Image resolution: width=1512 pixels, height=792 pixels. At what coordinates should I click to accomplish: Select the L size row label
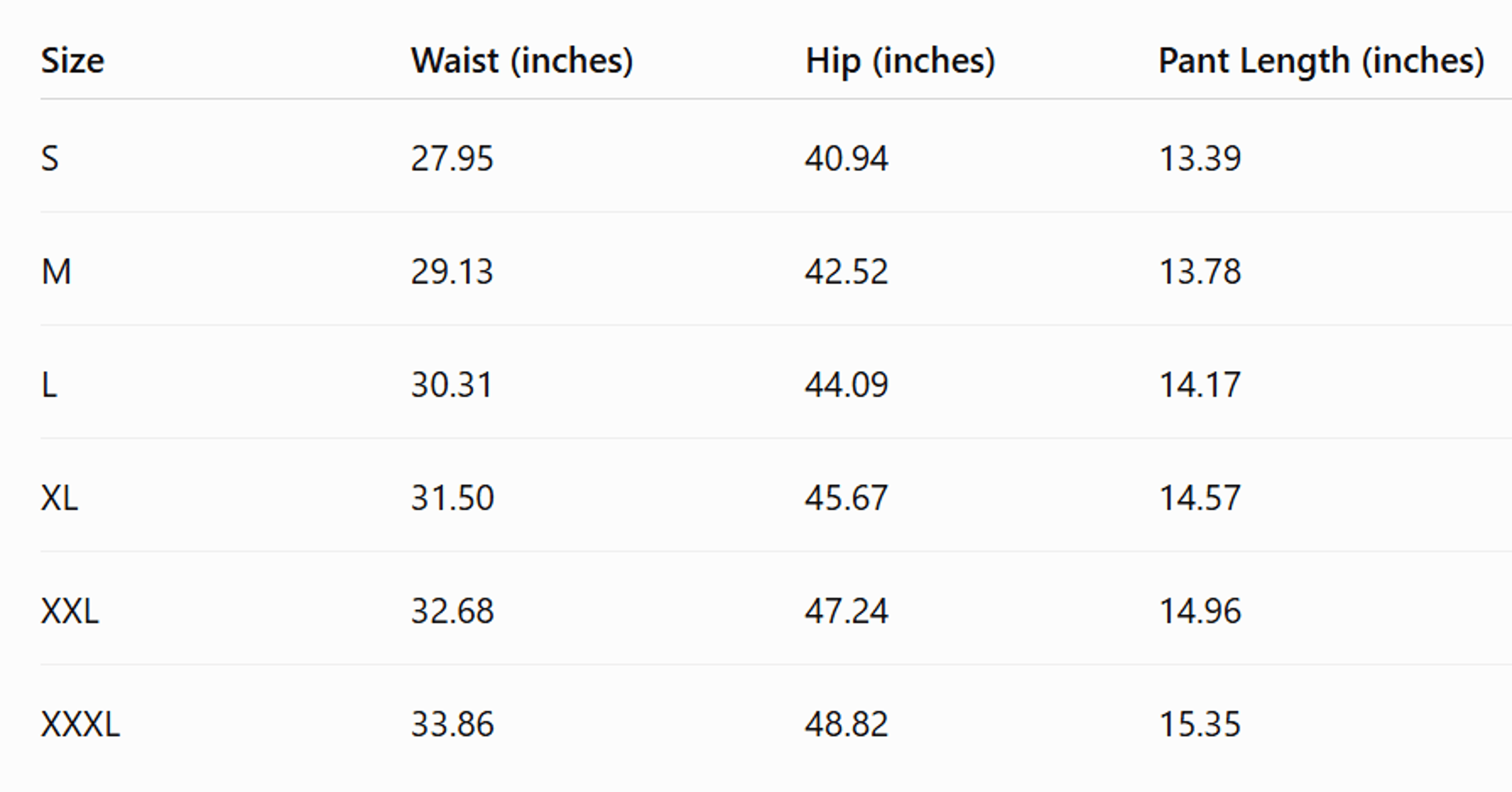(x=49, y=385)
